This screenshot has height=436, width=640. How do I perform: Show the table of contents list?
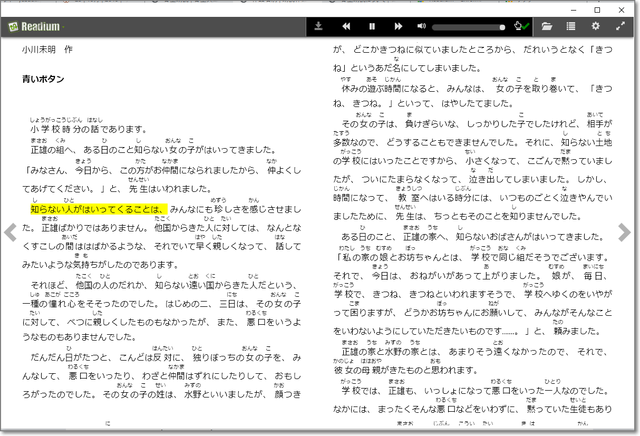tap(571, 26)
